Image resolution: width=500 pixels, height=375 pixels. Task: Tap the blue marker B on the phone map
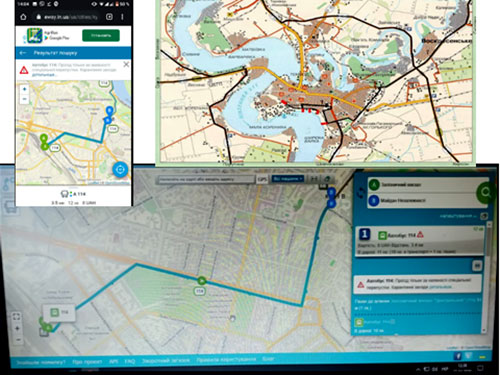click(x=109, y=110)
